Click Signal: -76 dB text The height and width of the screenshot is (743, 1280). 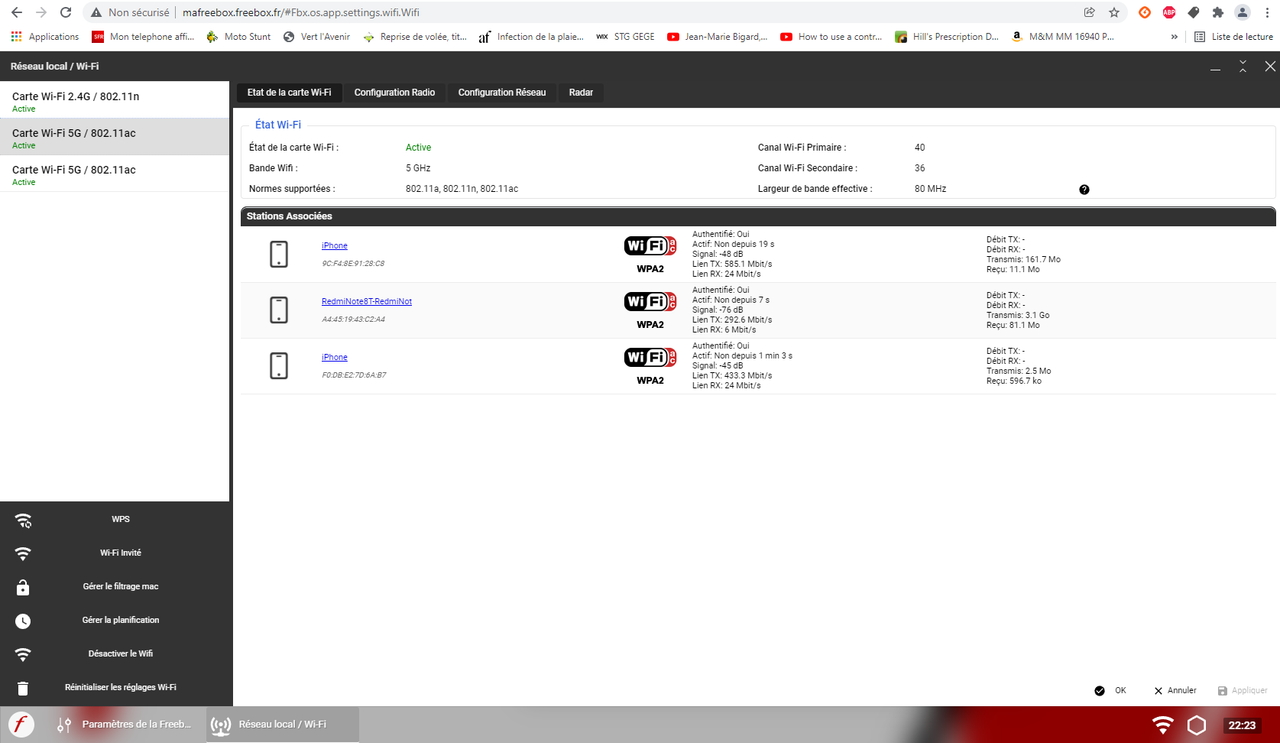[717, 310]
